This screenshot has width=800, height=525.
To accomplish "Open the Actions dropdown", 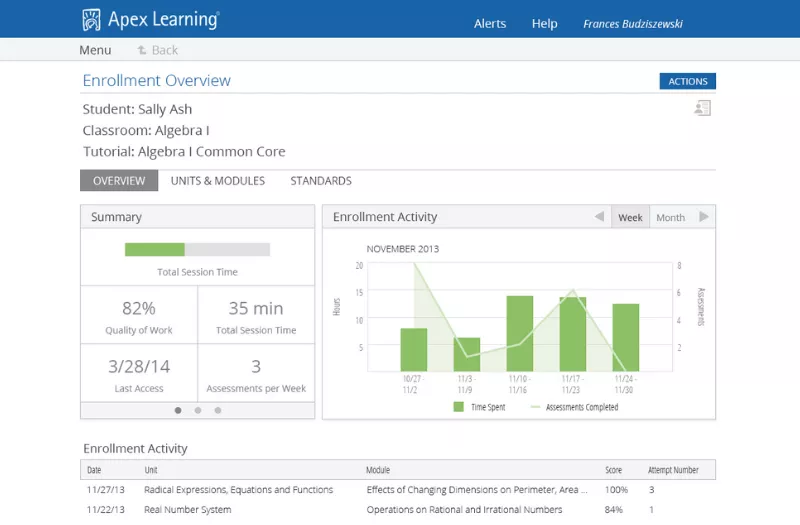I will point(687,82).
